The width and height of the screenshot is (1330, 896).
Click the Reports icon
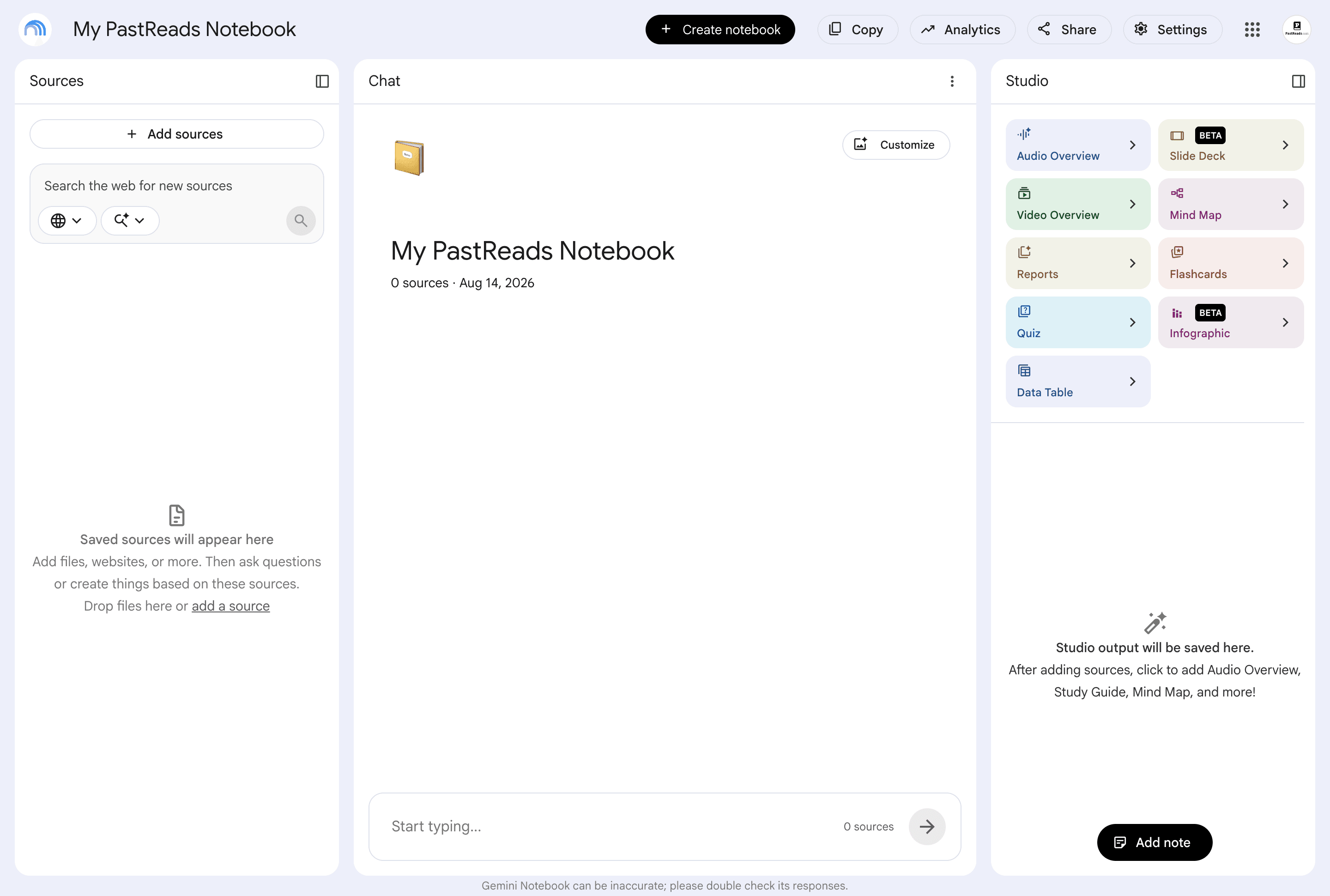click(1024, 252)
